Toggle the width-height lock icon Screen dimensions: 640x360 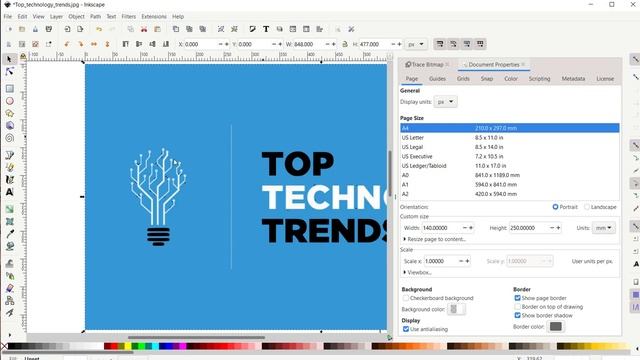click(345, 44)
